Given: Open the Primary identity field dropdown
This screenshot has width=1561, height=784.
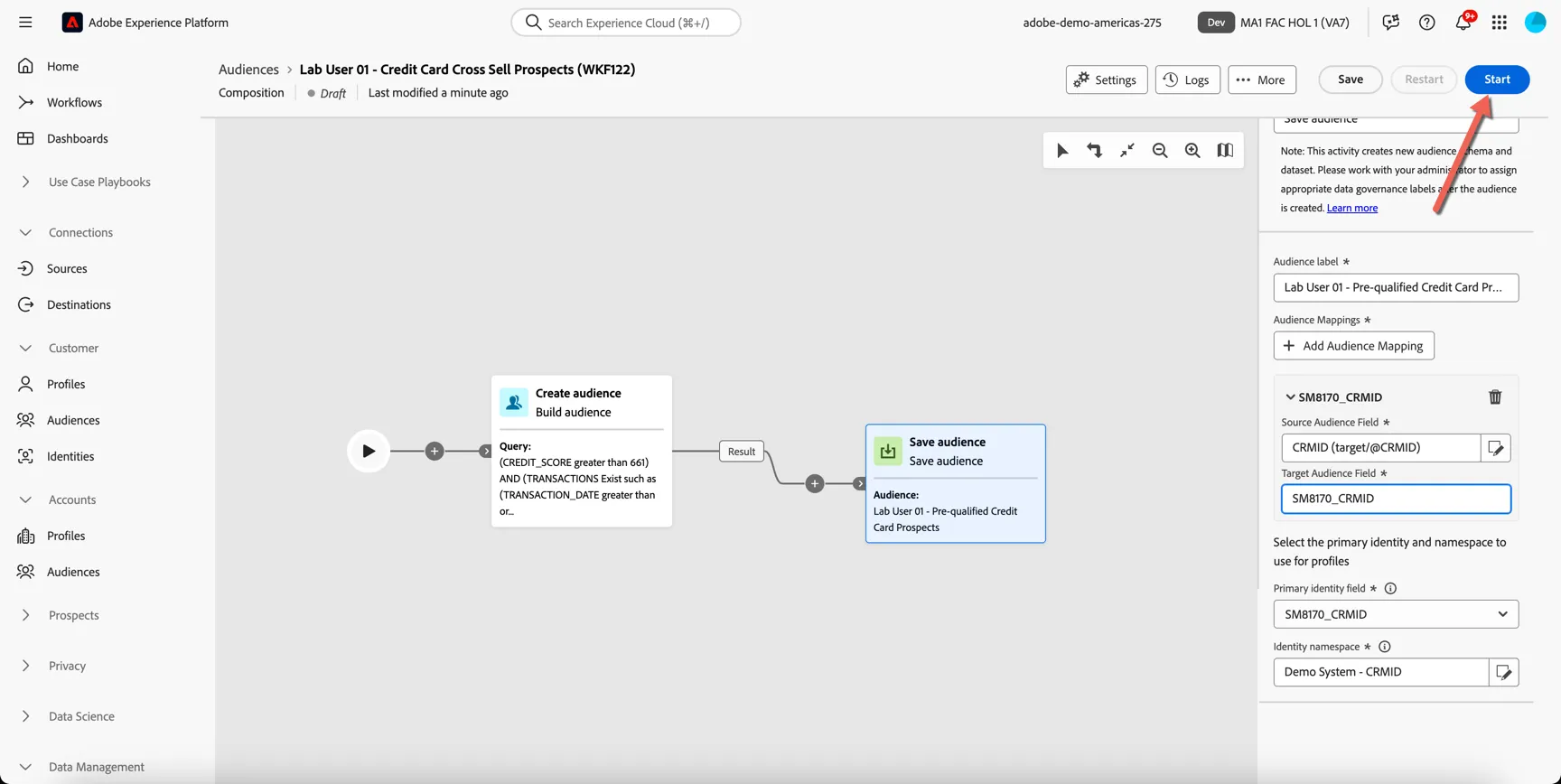Looking at the screenshot, I should click(x=1396, y=614).
